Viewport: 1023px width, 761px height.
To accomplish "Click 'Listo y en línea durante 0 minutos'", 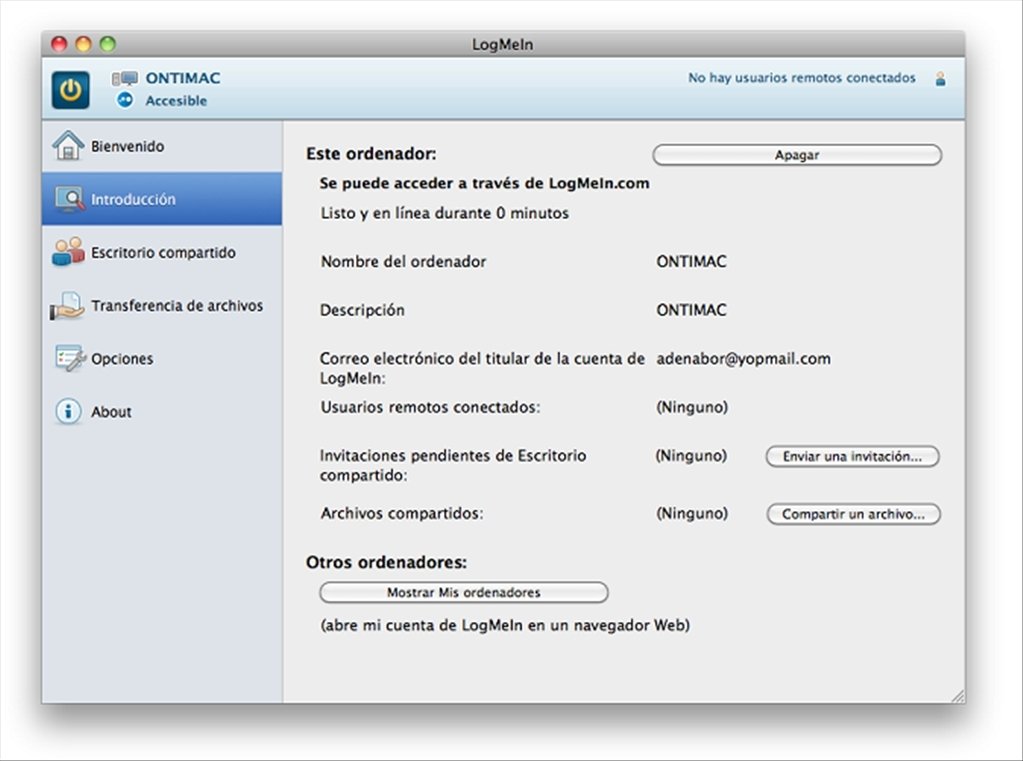I will coord(444,213).
